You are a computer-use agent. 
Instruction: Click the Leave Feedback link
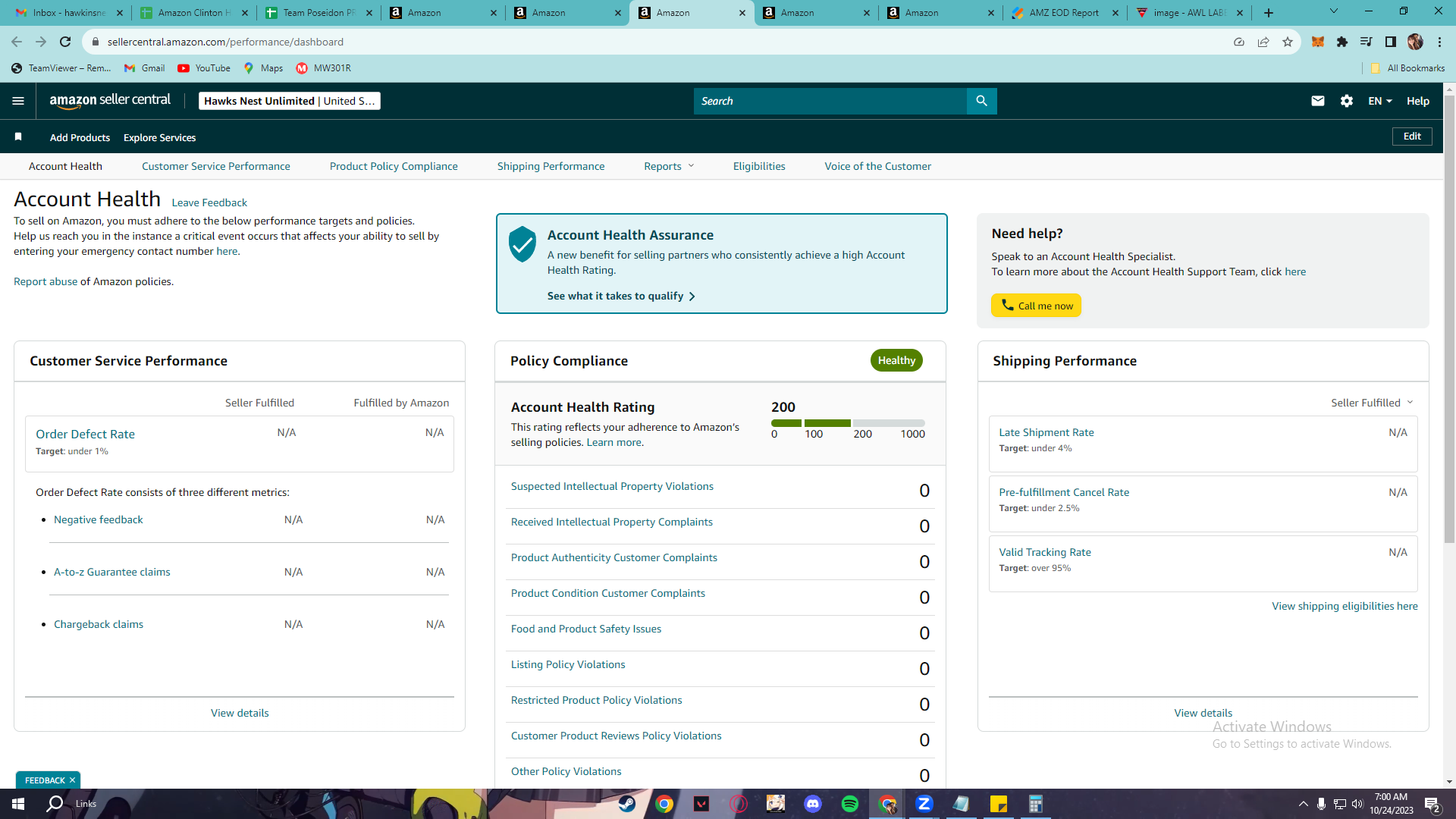(x=209, y=202)
